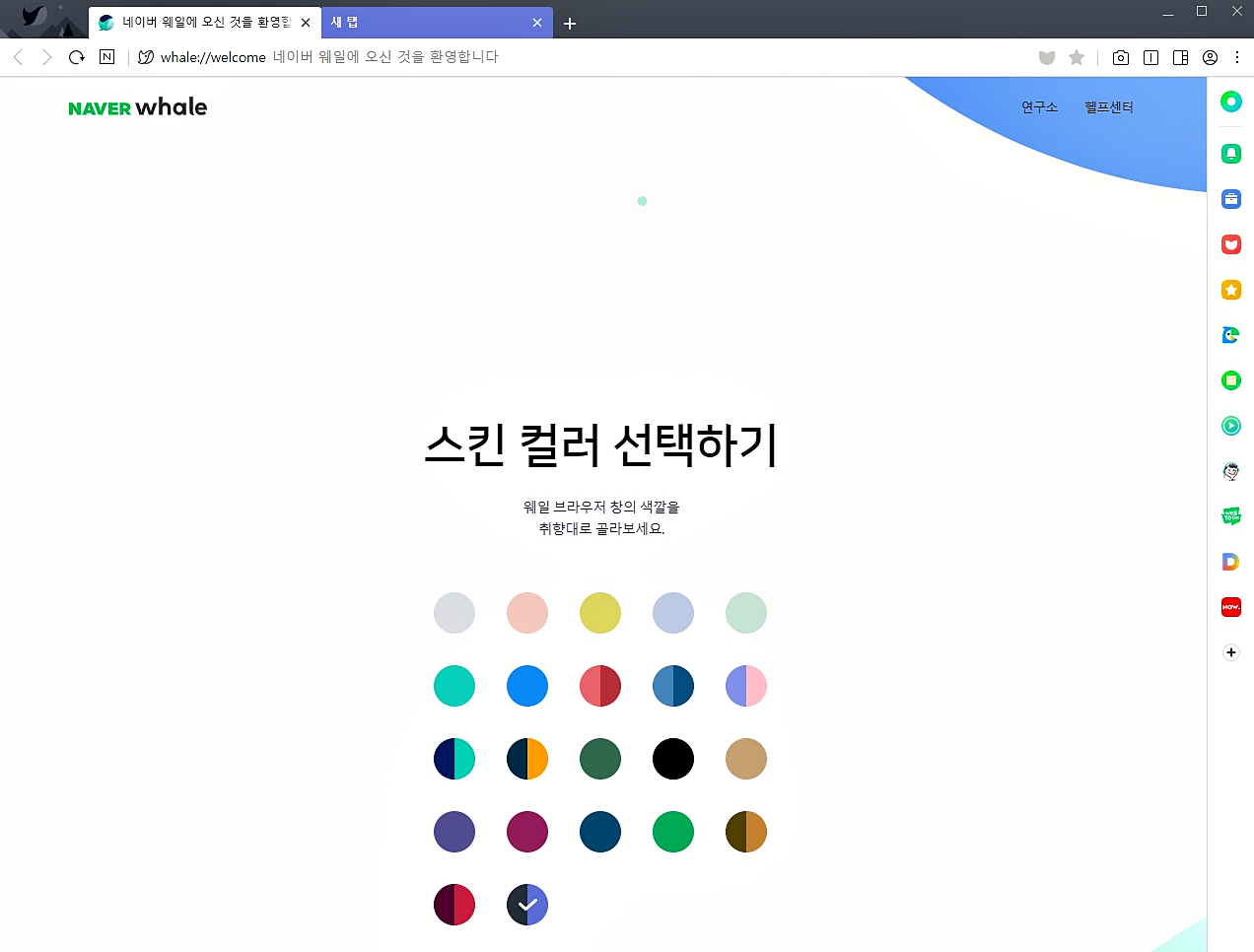Select the maroon and crimson split skin
The image size is (1254, 952).
454,905
